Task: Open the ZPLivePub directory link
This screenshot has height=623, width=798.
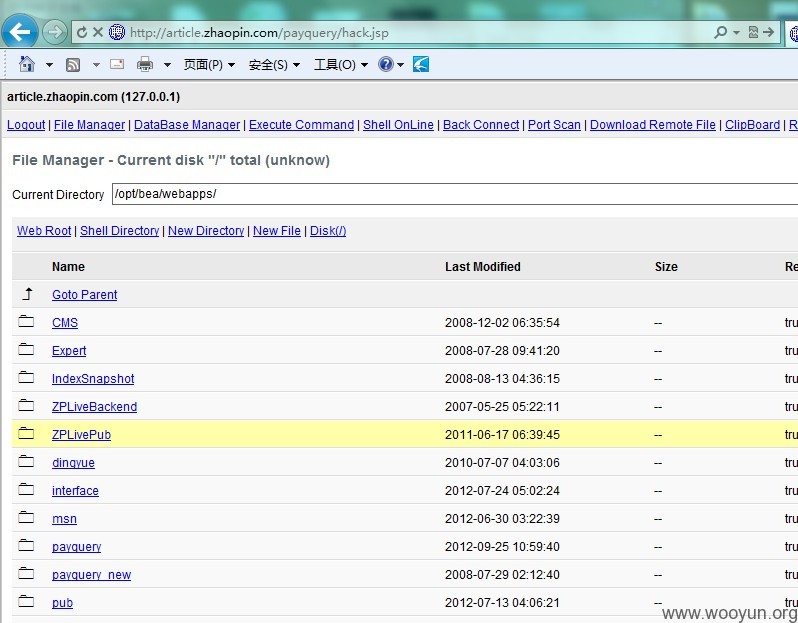Action: 81,435
